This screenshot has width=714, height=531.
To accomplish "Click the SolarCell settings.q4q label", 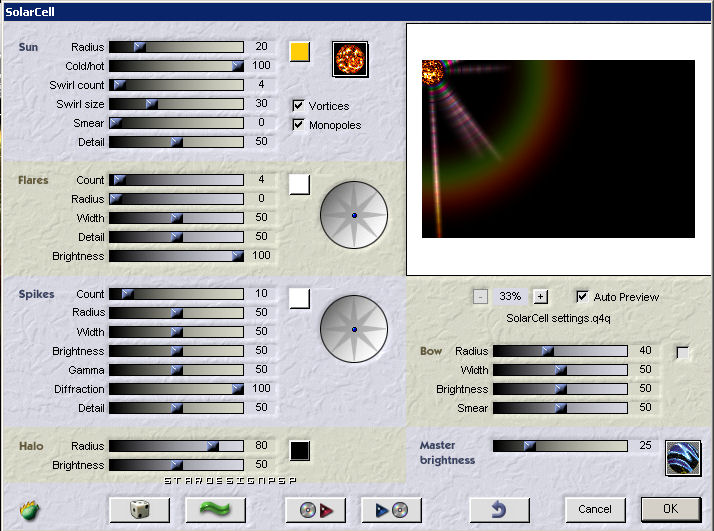I will click(x=558, y=318).
